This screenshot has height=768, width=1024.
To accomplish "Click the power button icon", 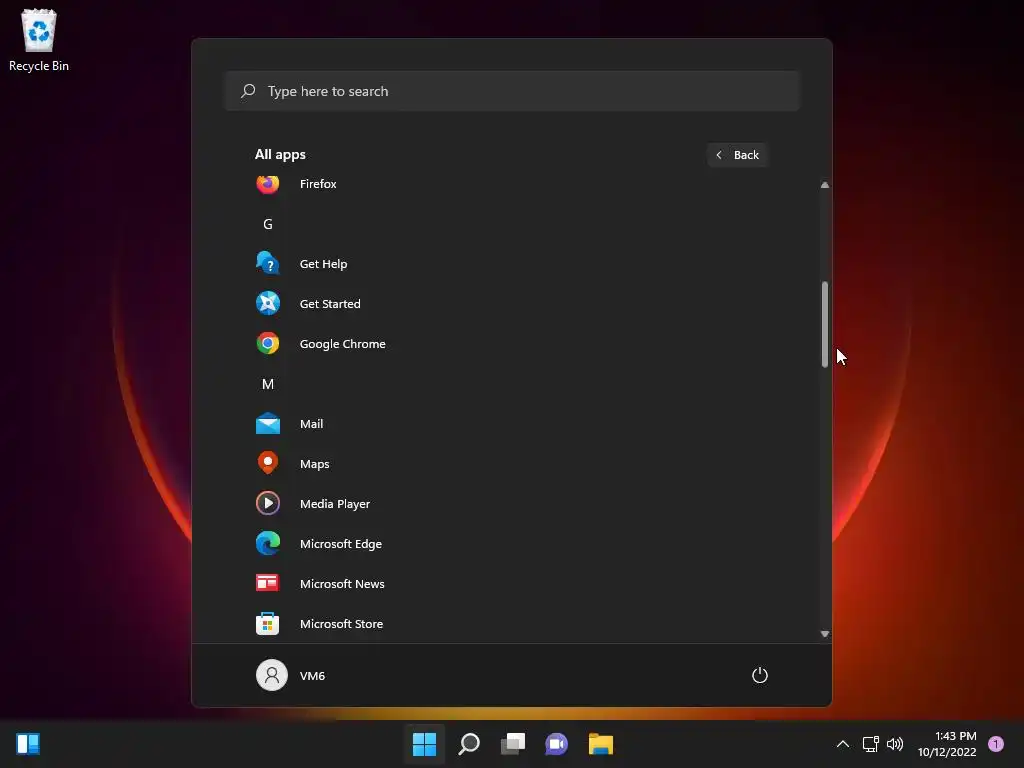I will click(760, 675).
